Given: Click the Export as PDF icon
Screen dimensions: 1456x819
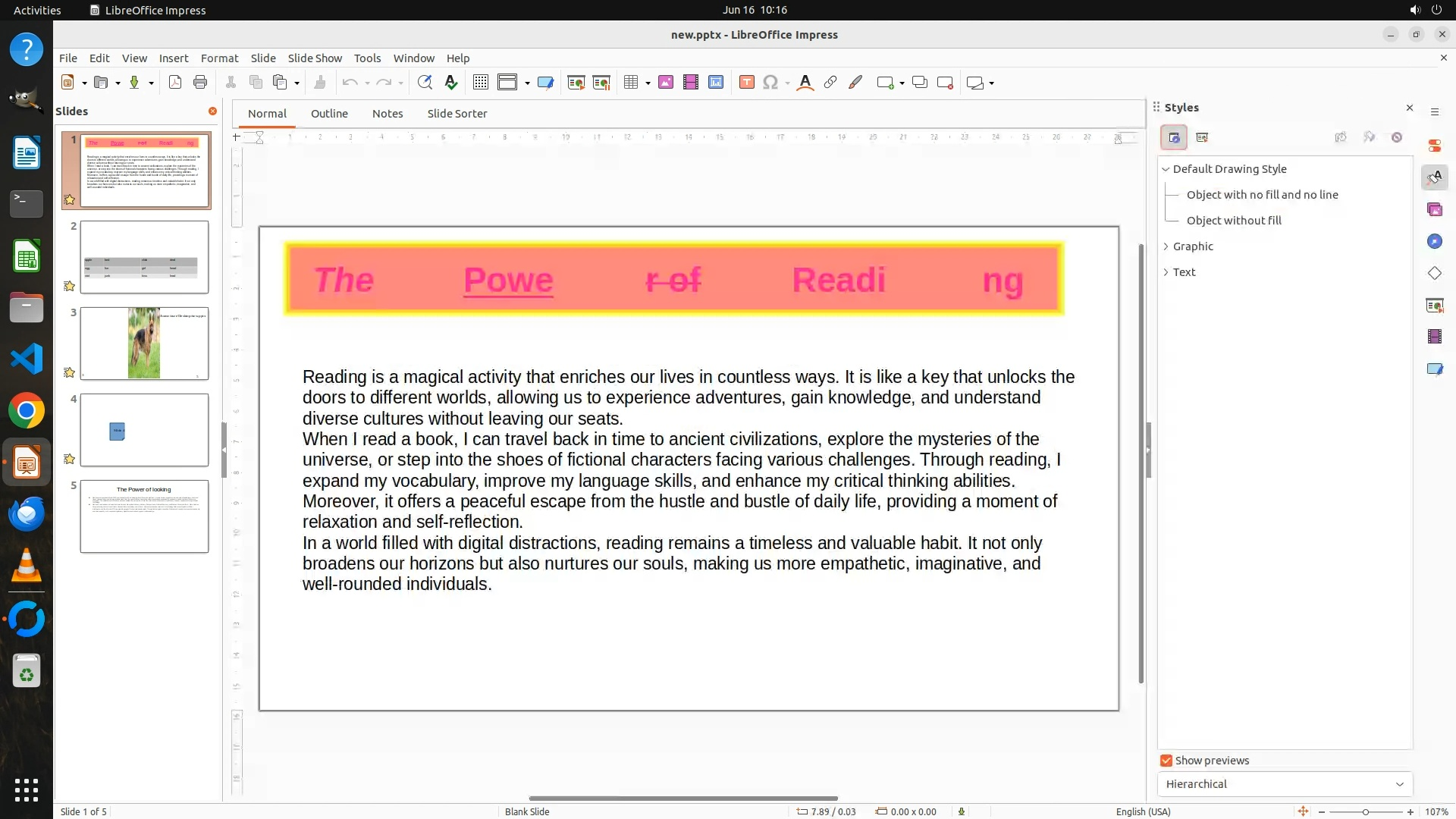Looking at the screenshot, I should pyautogui.click(x=175, y=83).
